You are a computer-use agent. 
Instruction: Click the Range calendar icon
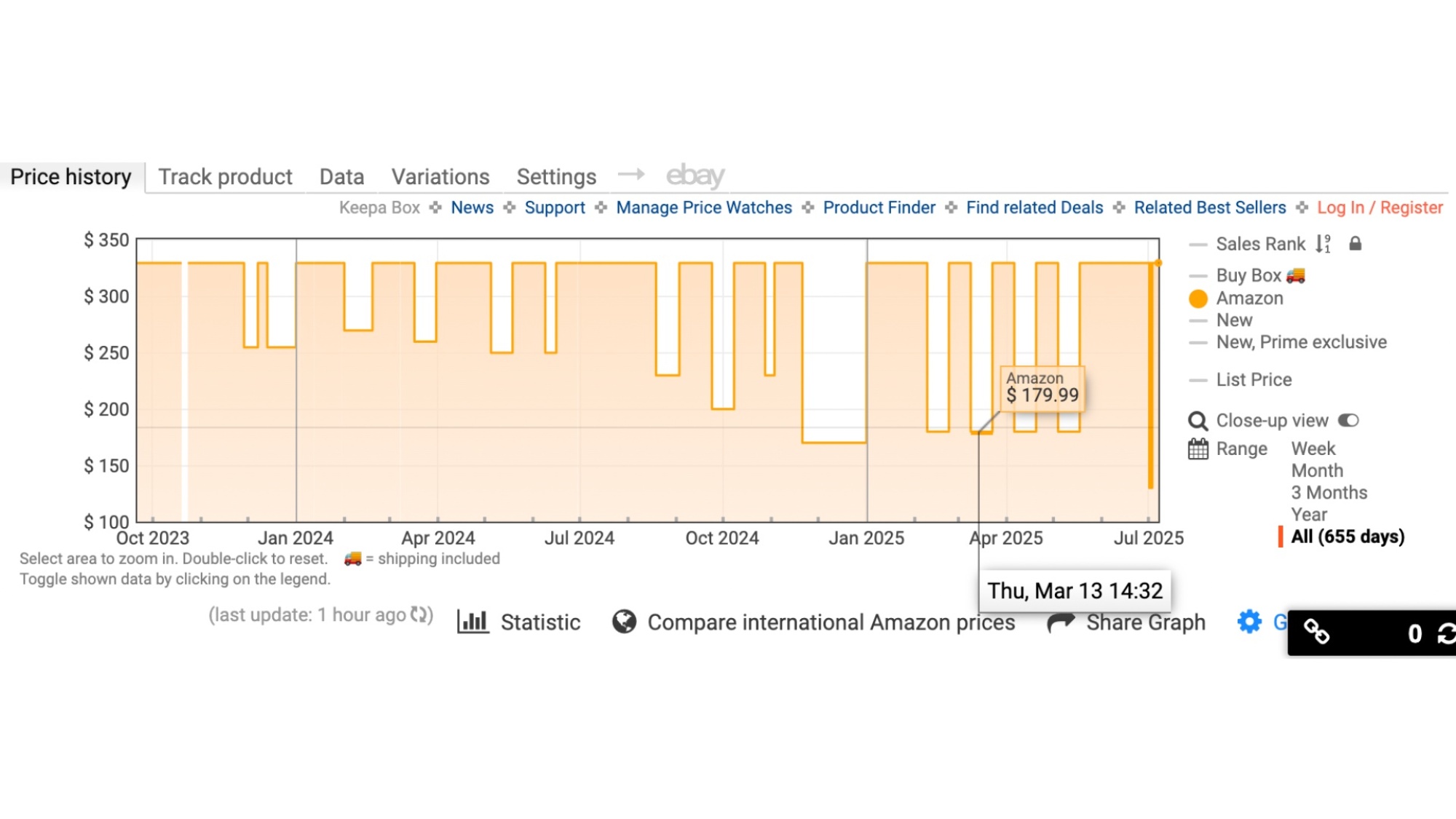[x=1198, y=449]
